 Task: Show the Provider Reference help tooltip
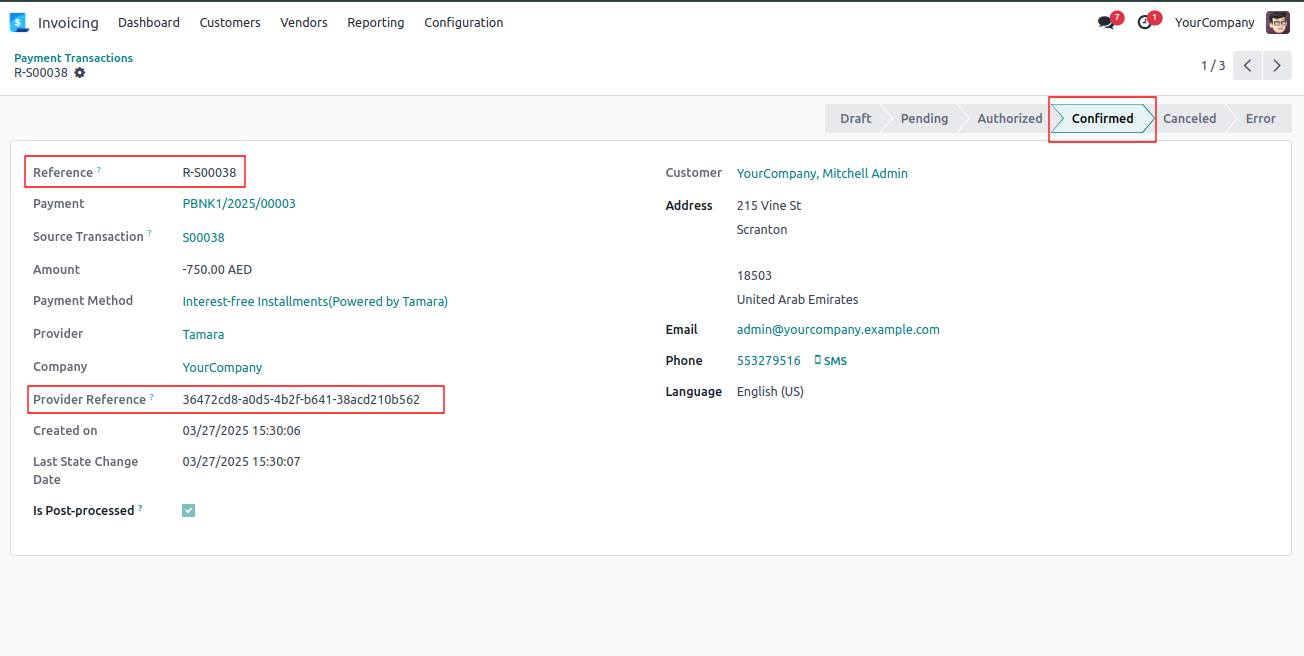click(152, 397)
